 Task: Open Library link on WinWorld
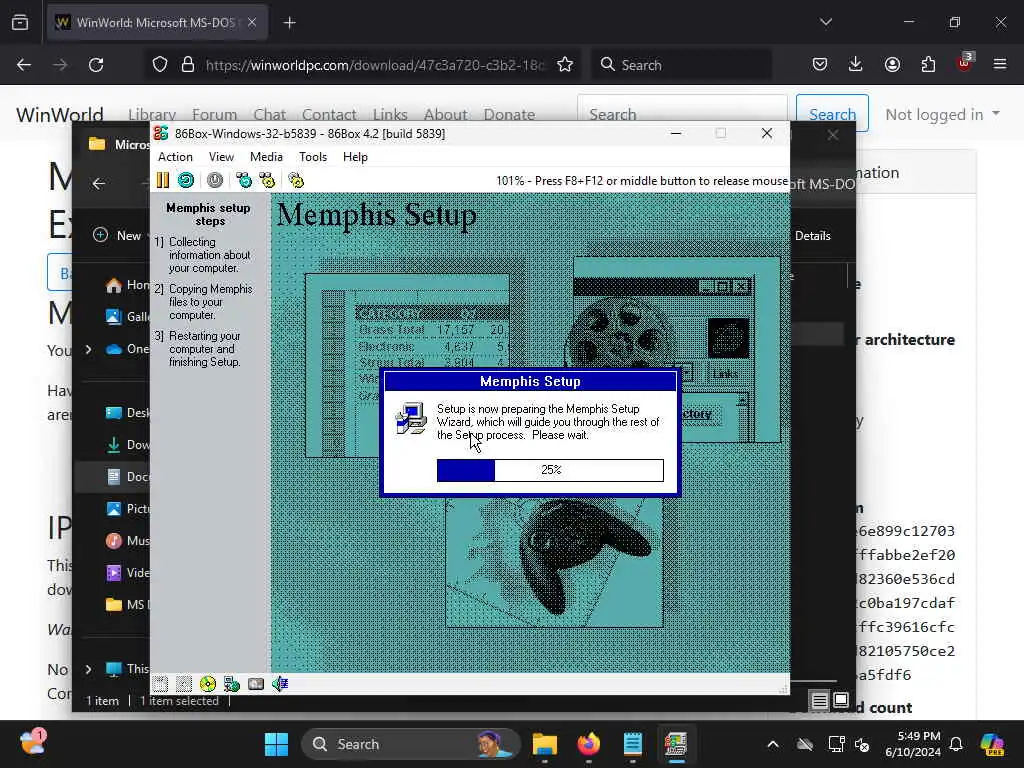[x=152, y=114]
